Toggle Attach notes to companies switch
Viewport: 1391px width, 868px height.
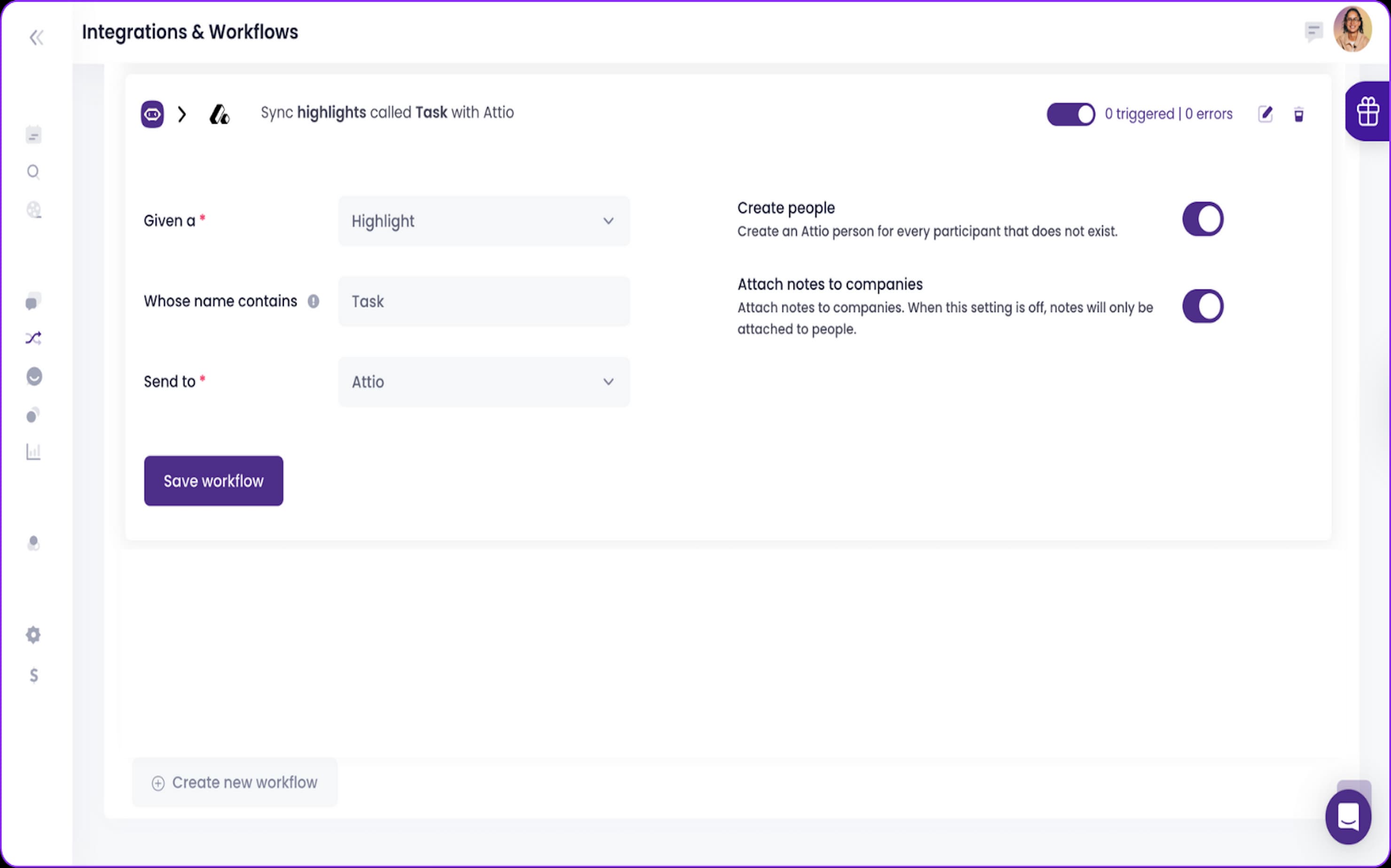pos(1203,306)
